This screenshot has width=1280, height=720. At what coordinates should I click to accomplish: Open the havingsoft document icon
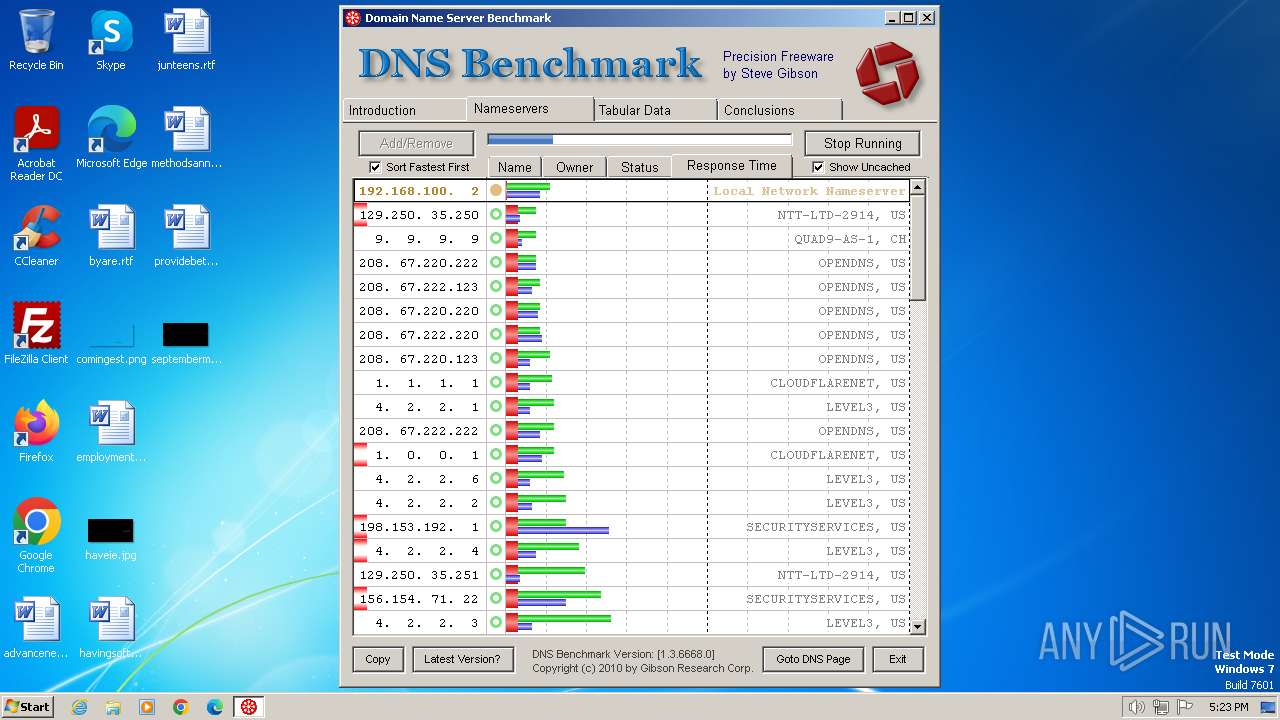coord(111,628)
